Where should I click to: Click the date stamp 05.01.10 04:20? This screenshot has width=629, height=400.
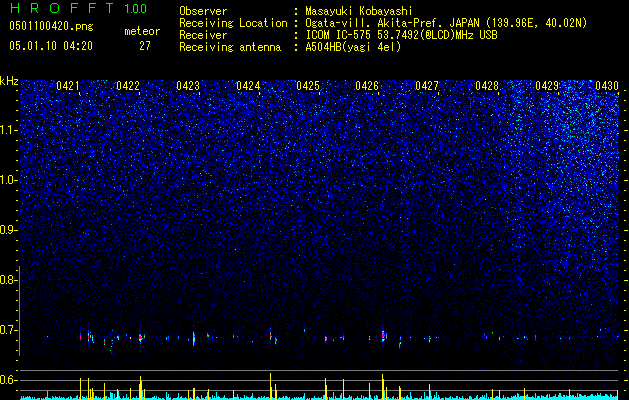click(x=51, y=46)
